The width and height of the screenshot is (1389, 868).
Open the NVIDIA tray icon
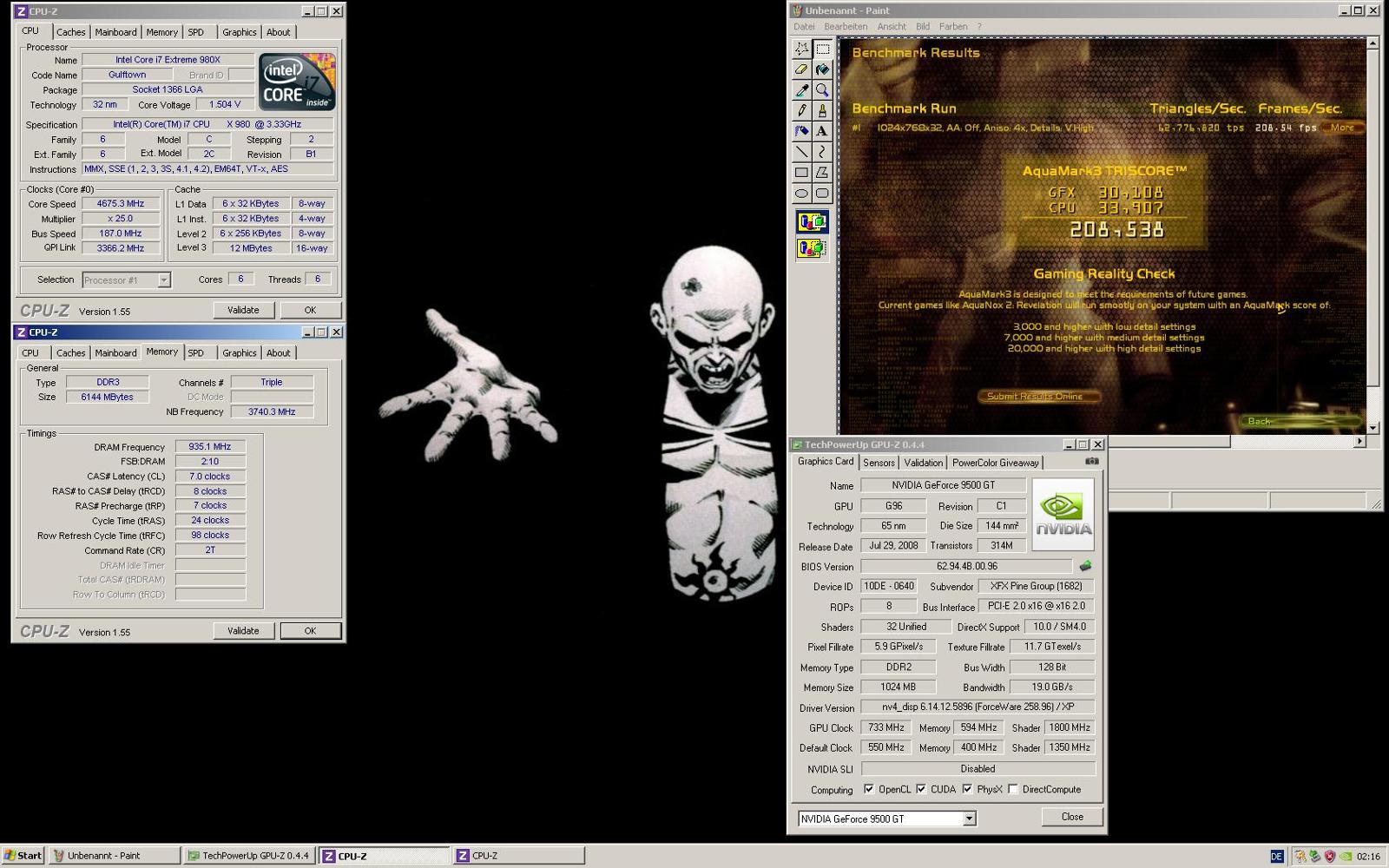click(1346, 856)
